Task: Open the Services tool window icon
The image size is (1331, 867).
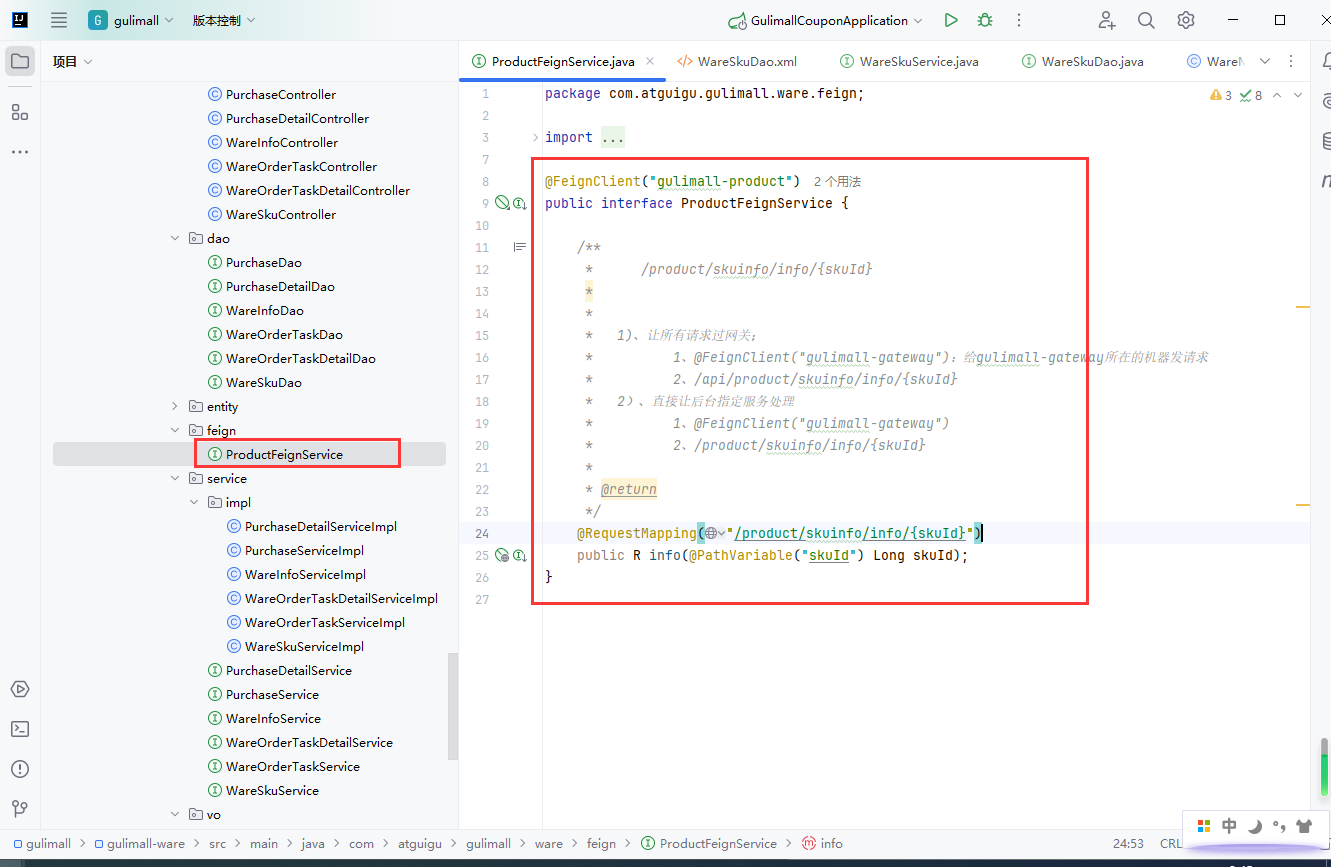Action: coord(20,689)
